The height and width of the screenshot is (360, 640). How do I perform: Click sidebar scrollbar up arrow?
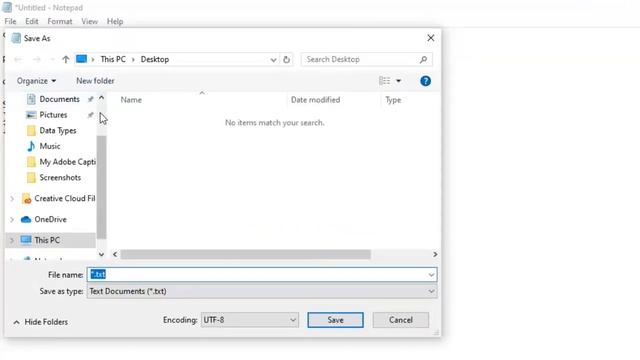[x=101, y=98]
